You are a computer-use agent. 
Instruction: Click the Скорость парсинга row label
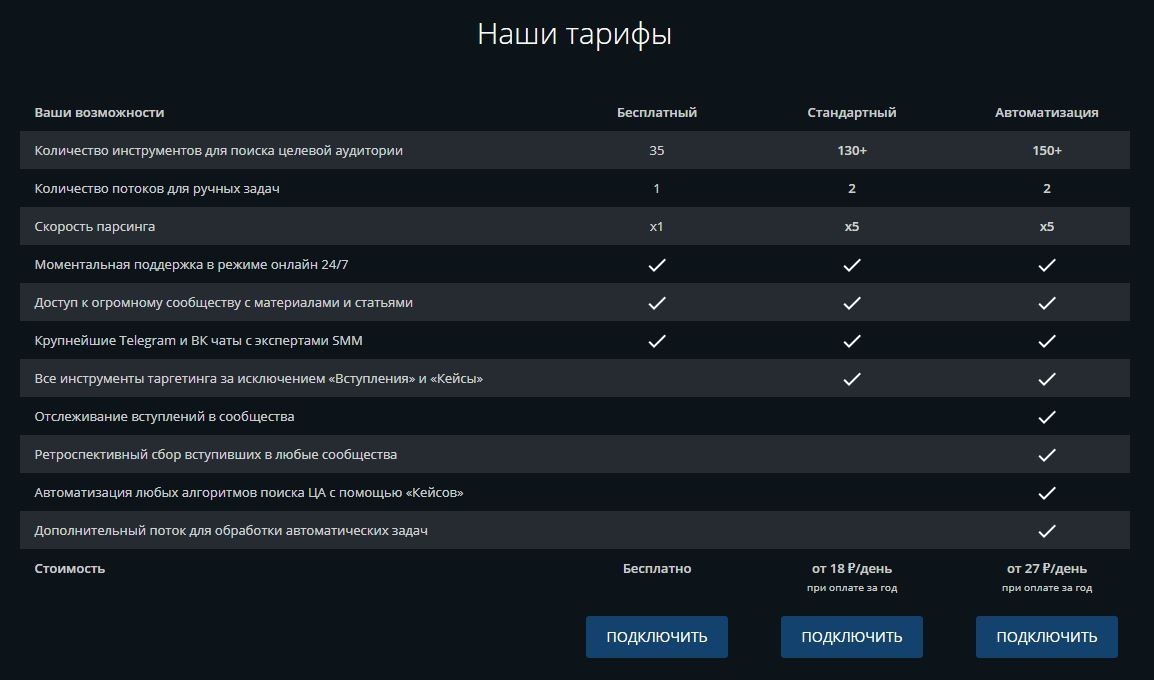pos(95,227)
